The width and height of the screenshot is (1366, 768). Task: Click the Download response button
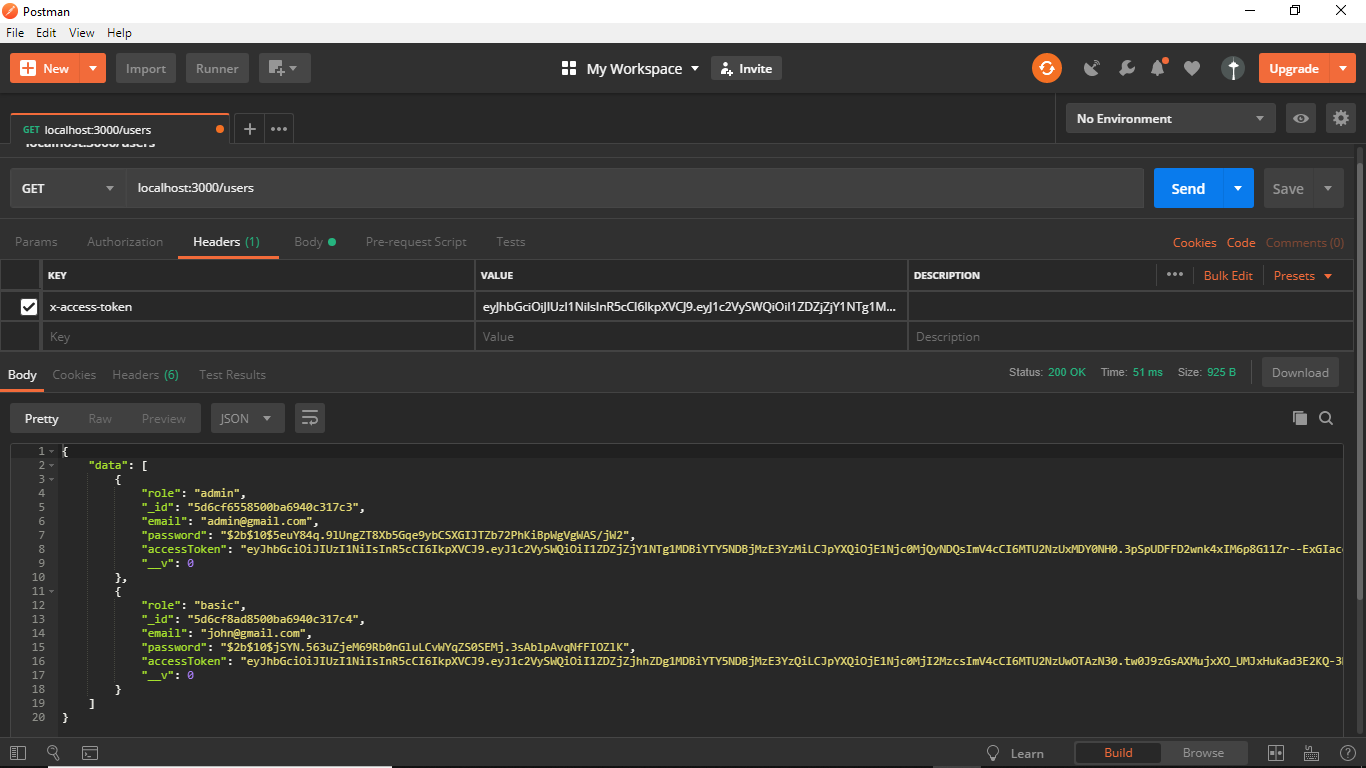click(x=1300, y=372)
